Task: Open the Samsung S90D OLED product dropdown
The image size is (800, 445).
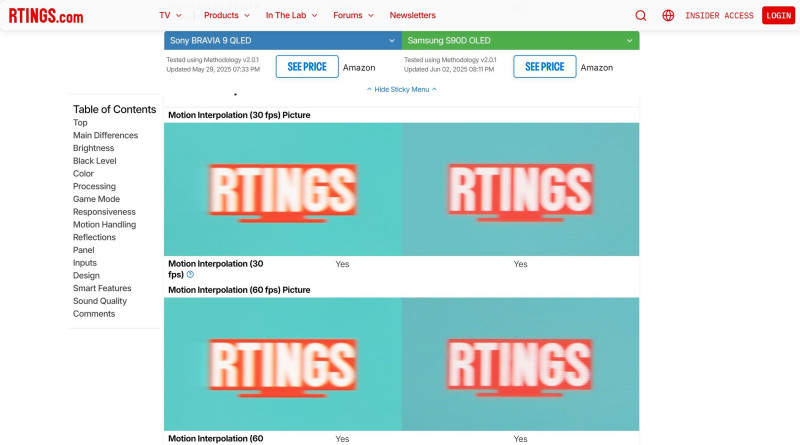Action: pos(520,40)
